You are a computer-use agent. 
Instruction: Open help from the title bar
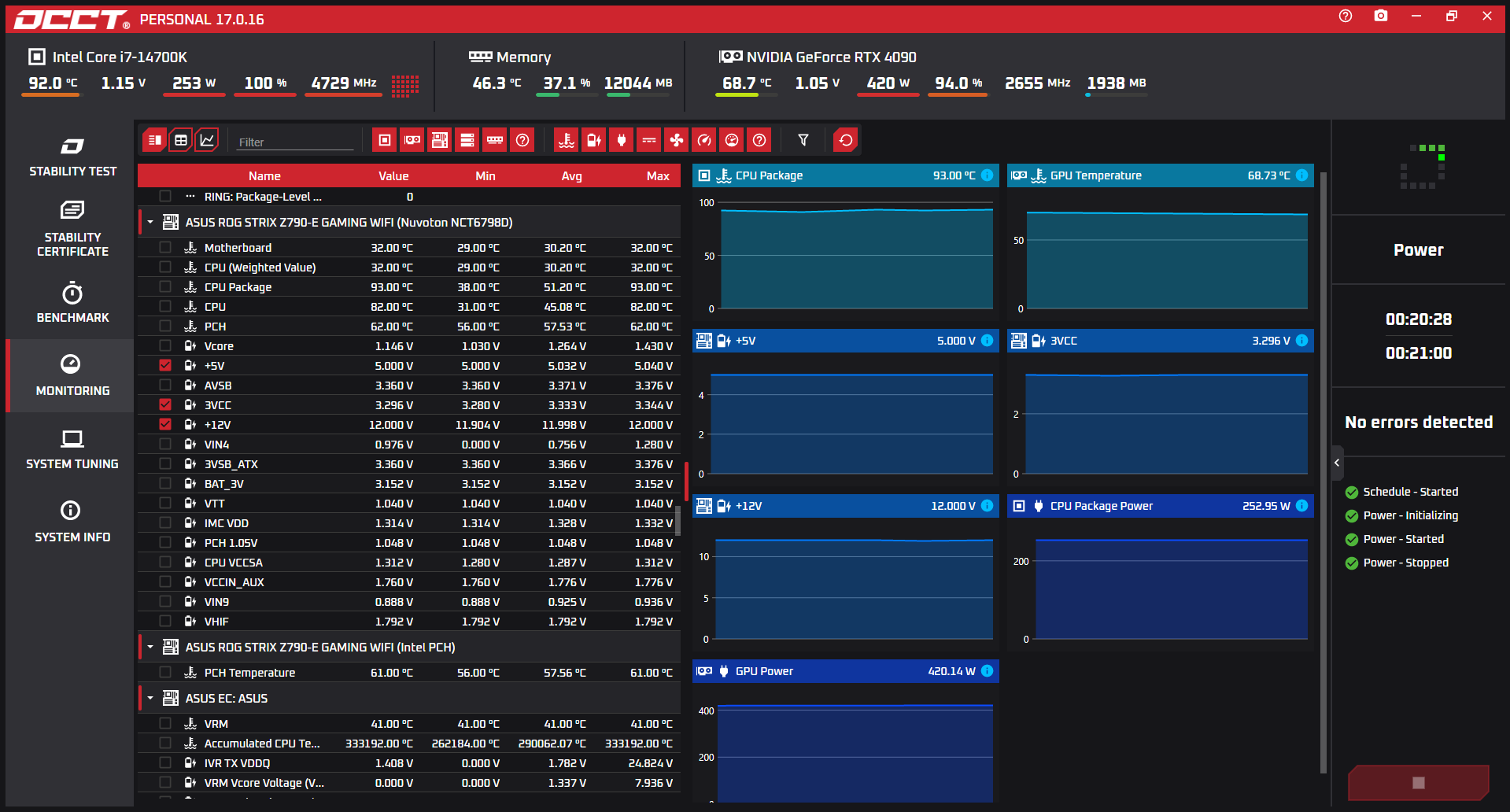tap(1346, 16)
